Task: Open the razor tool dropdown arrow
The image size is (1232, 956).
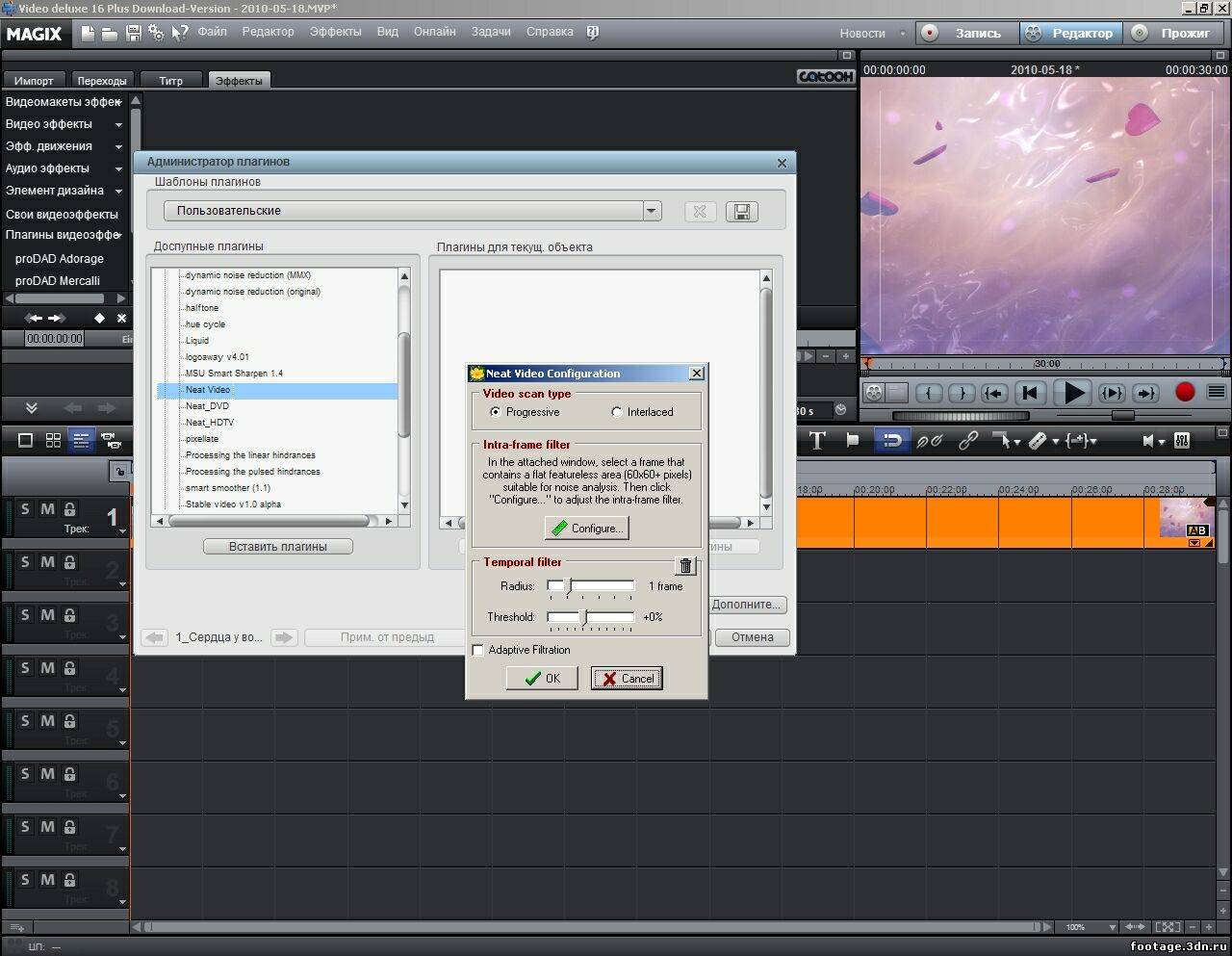Action: [1056, 442]
